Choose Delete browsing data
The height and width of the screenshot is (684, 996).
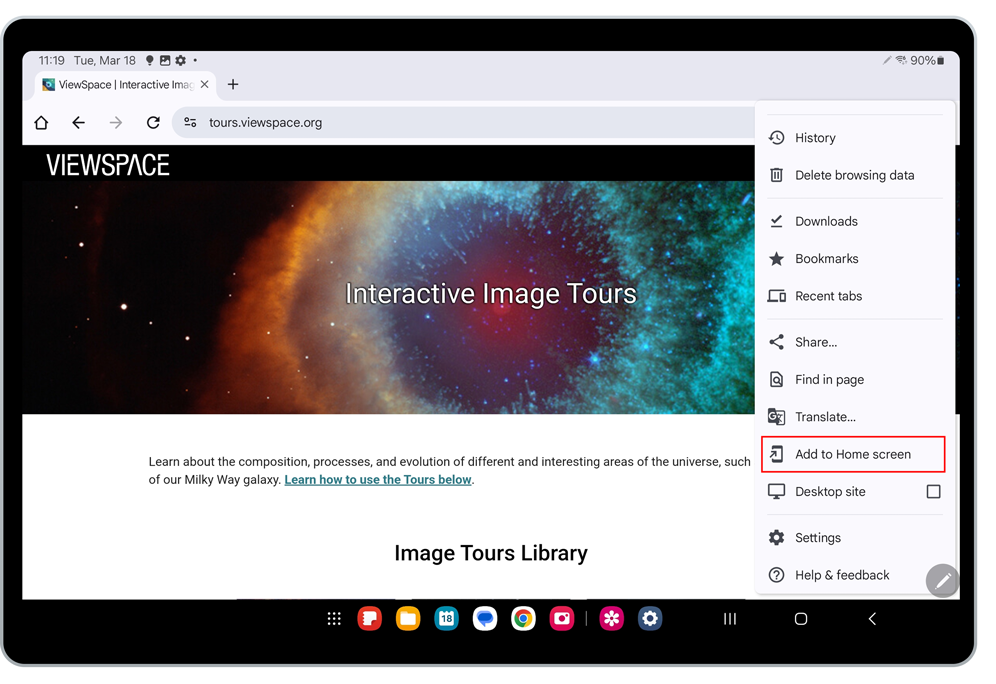(x=855, y=175)
